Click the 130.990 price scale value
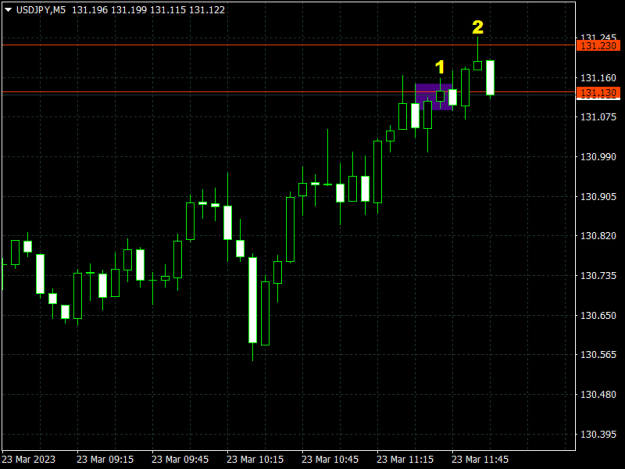 598,157
